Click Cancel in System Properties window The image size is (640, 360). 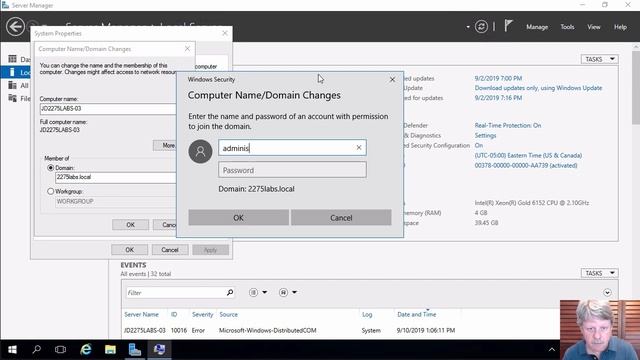[x=170, y=250]
